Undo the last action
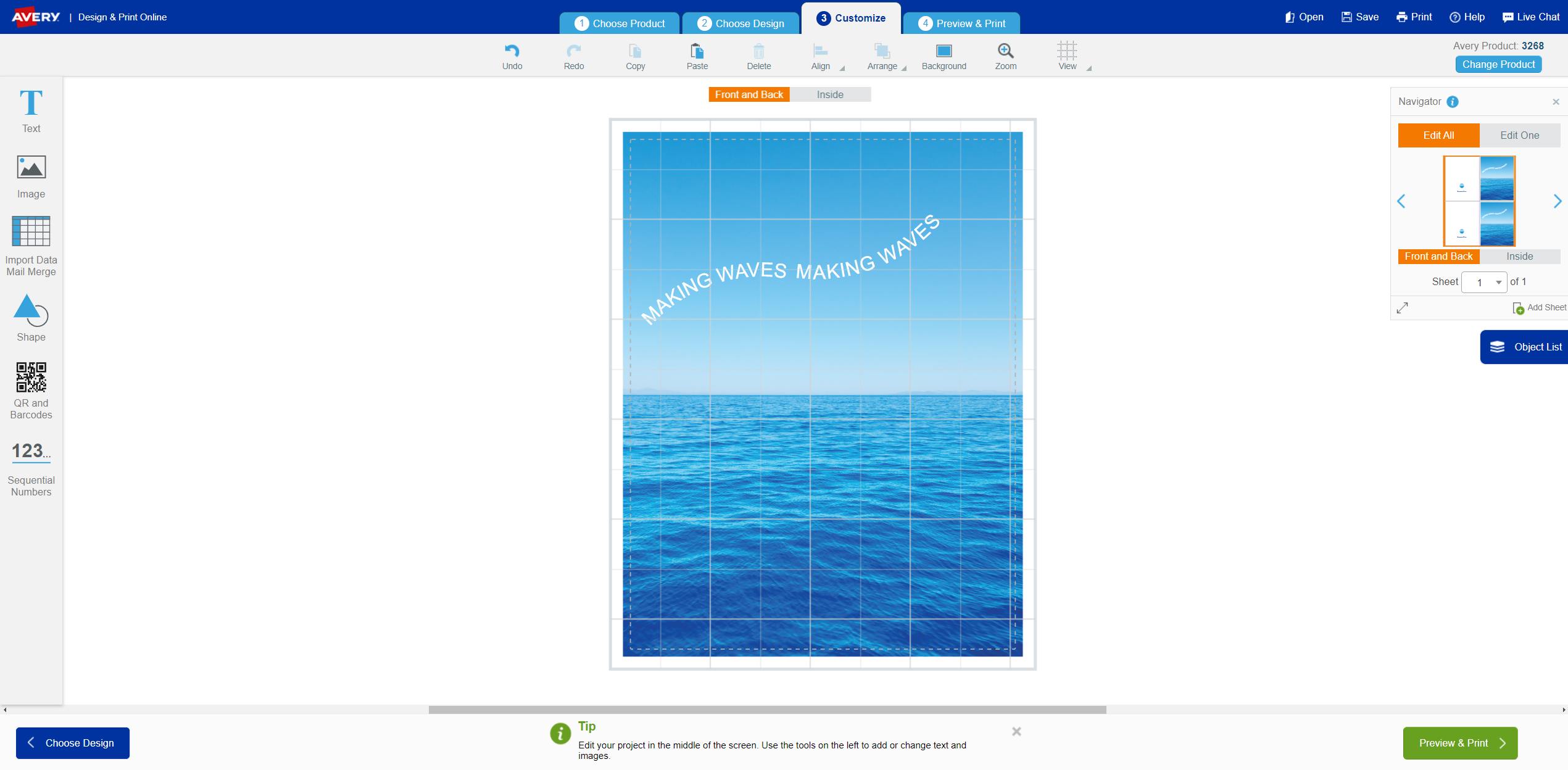 point(512,57)
